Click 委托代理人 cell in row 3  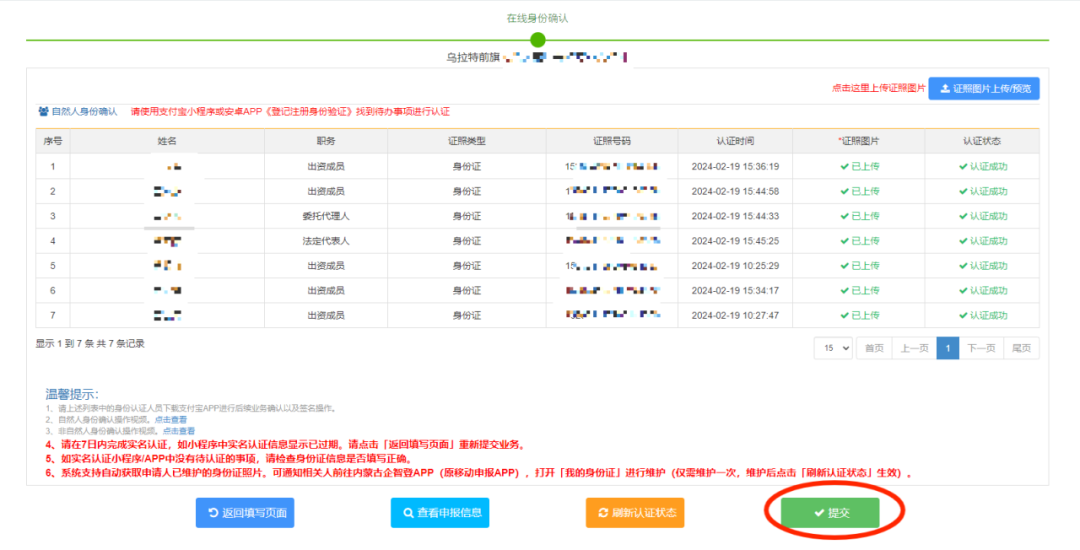point(326,216)
